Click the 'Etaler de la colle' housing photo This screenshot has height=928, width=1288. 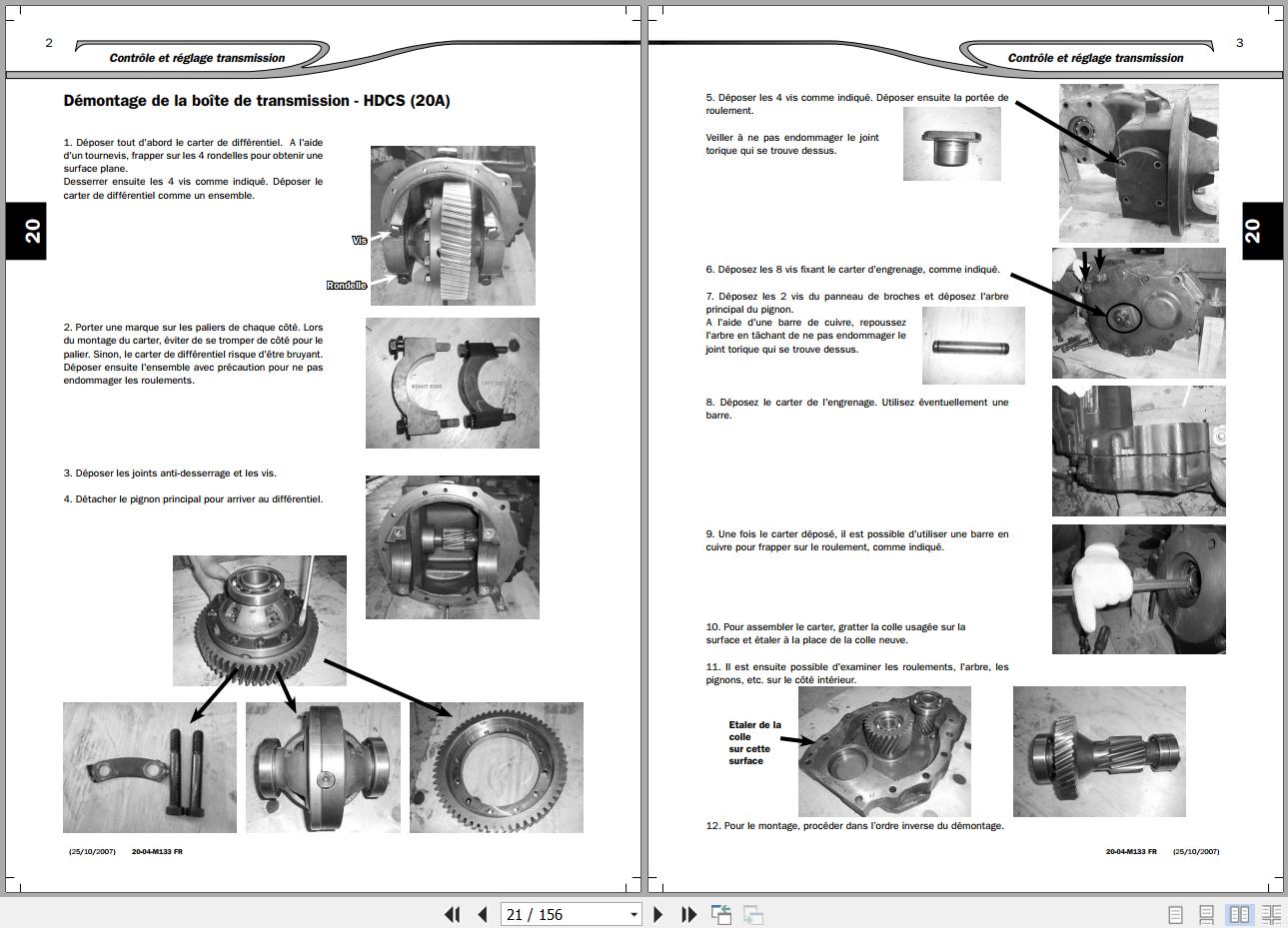click(x=884, y=751)
